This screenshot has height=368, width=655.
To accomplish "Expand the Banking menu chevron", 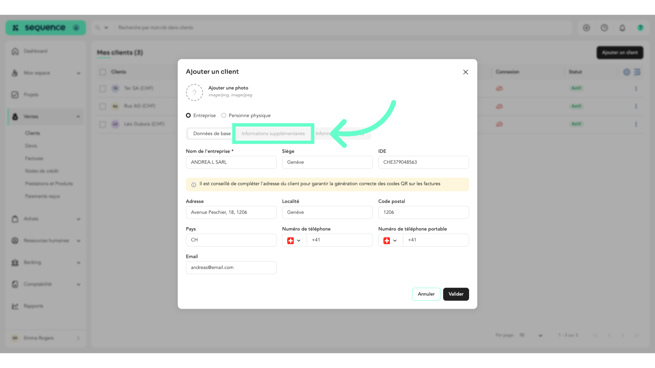I will click(79, 263).
